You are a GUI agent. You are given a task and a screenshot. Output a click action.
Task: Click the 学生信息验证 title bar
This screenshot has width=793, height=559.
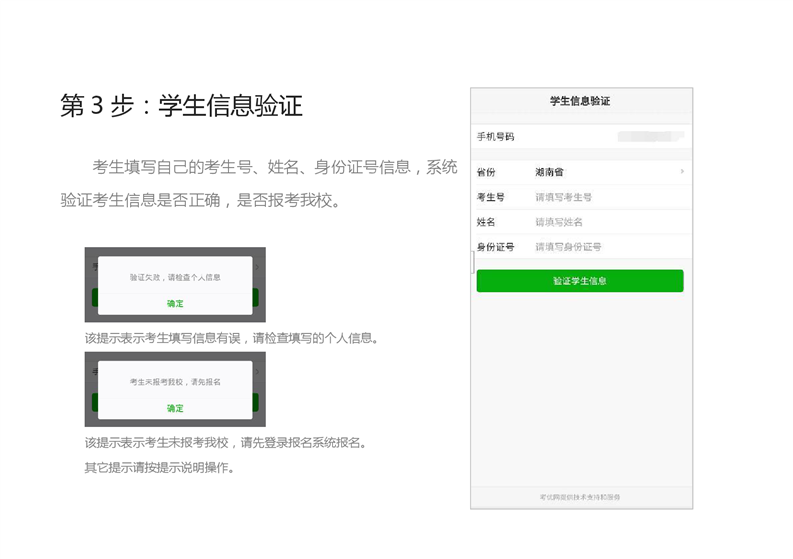point(580,102)
